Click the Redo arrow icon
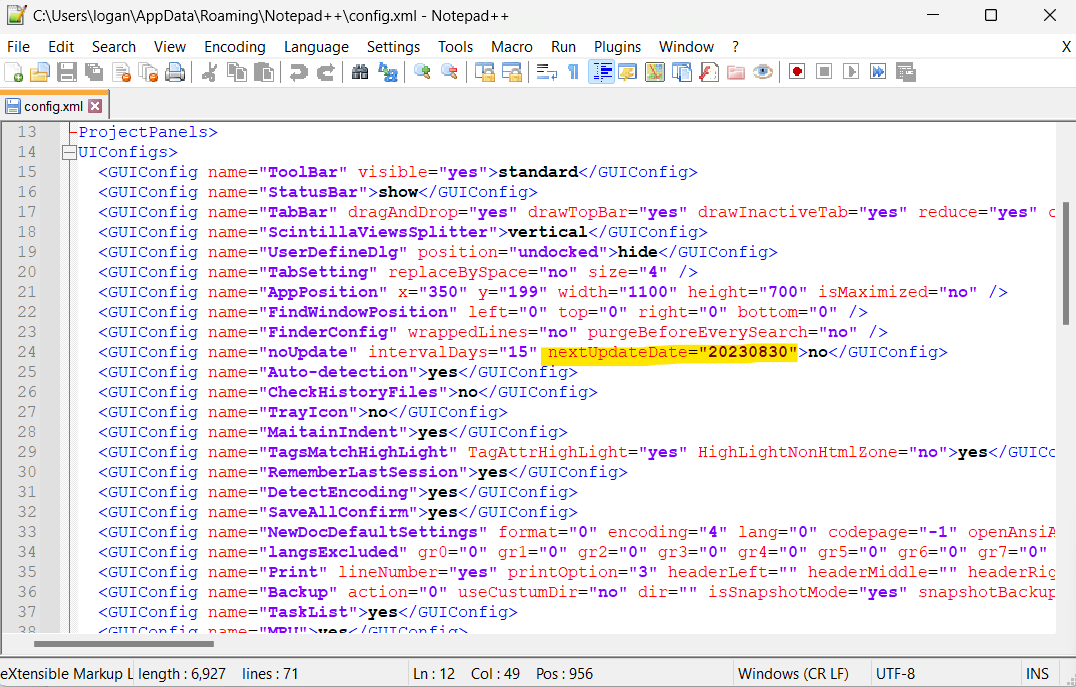 click(325, 72)
